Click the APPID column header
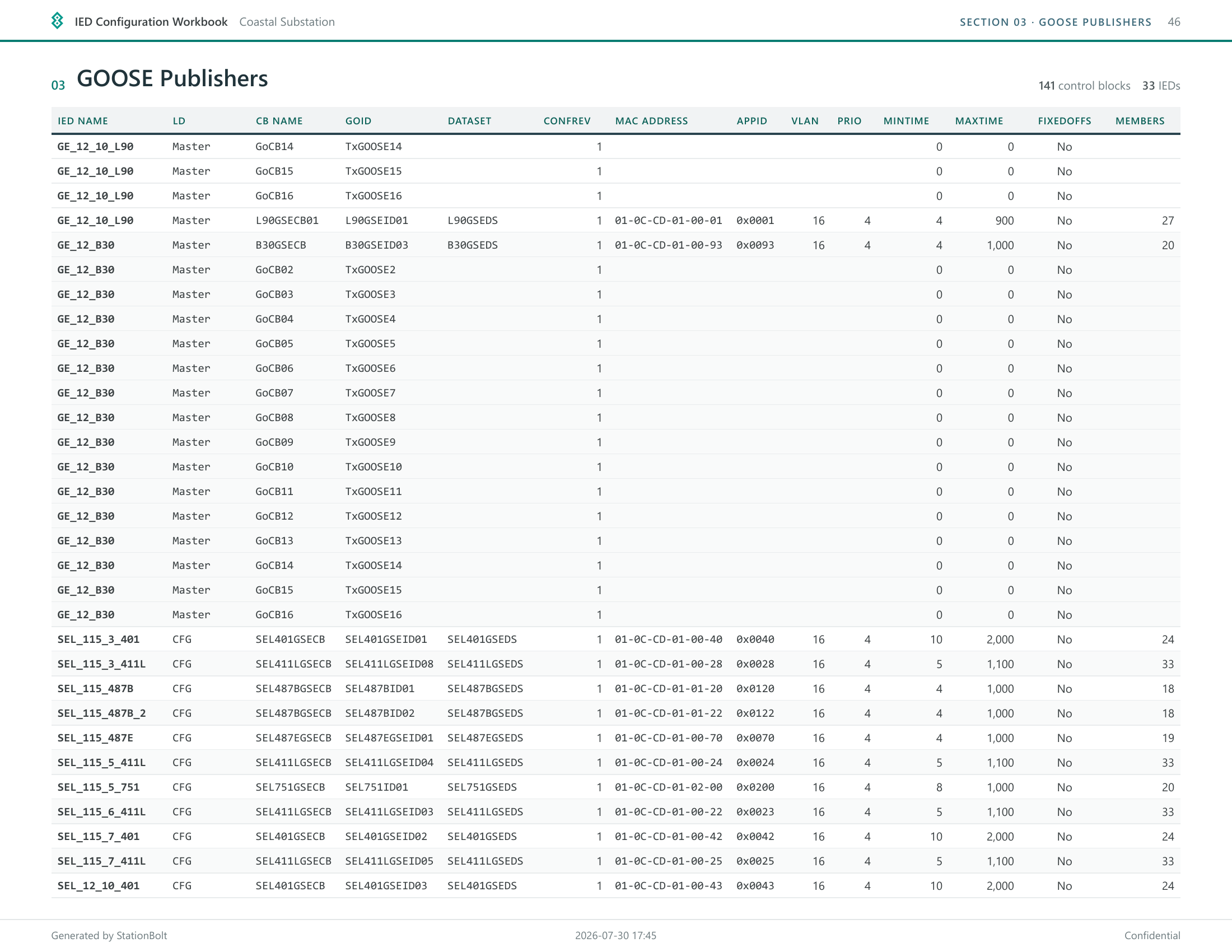 pos(752,121)
